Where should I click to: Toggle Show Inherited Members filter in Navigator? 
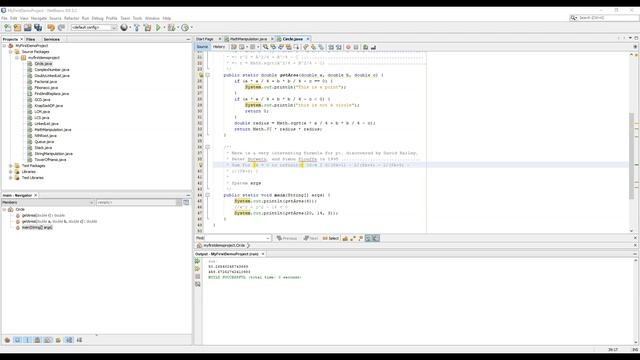point(7,340)
